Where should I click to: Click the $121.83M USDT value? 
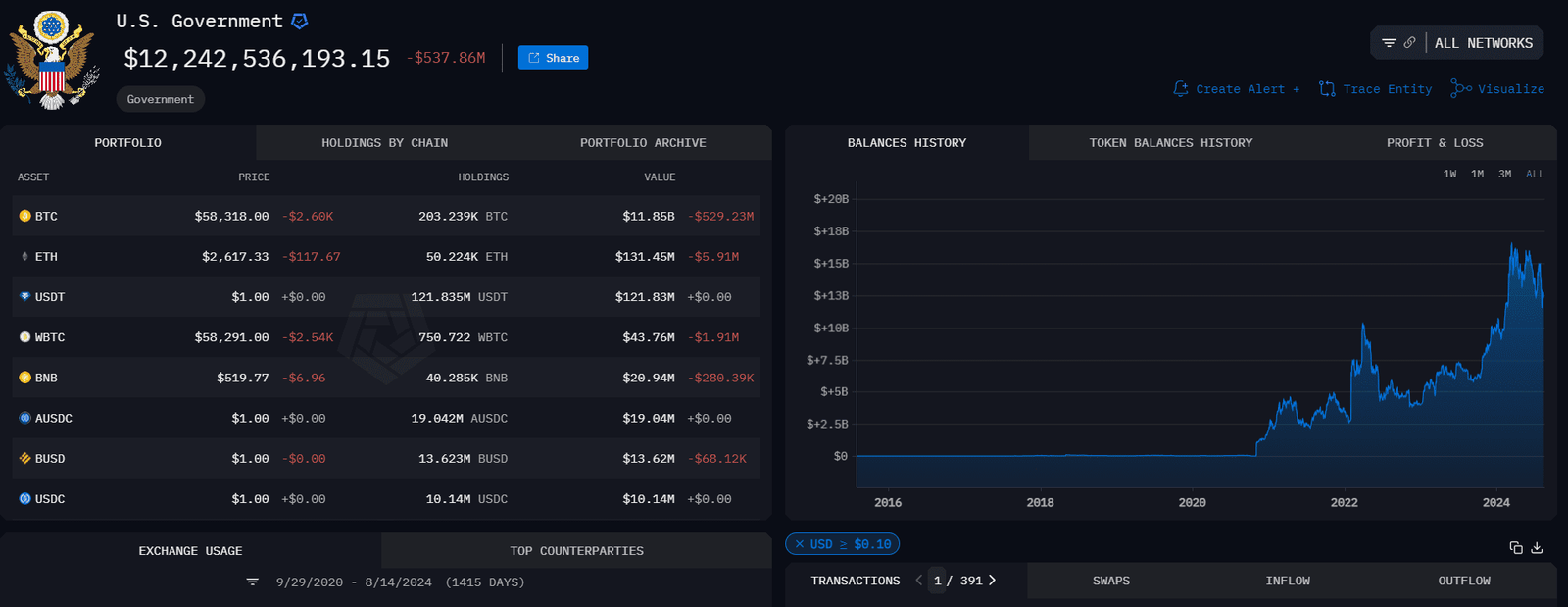645,296
